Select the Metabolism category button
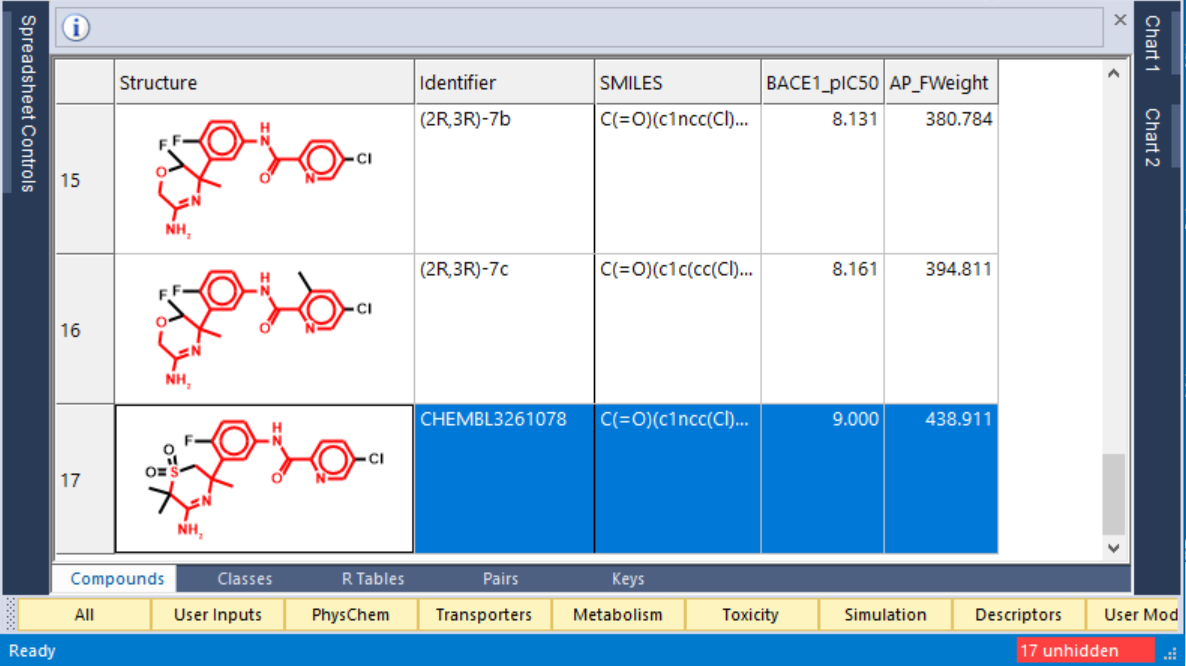1186x666 pixels. coord(618,615)
